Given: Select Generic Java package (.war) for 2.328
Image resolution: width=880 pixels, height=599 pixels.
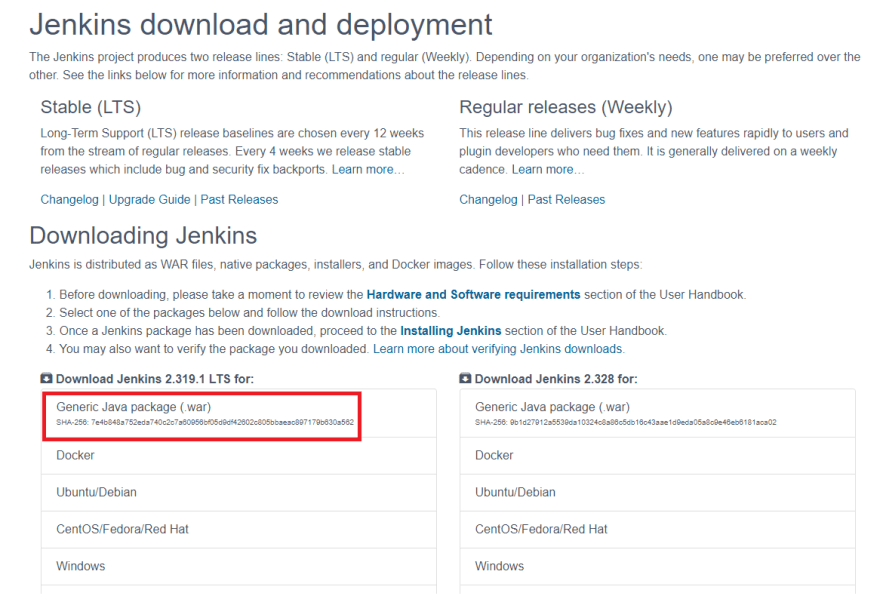Looking at the screenshot, I should click(657, 413).
